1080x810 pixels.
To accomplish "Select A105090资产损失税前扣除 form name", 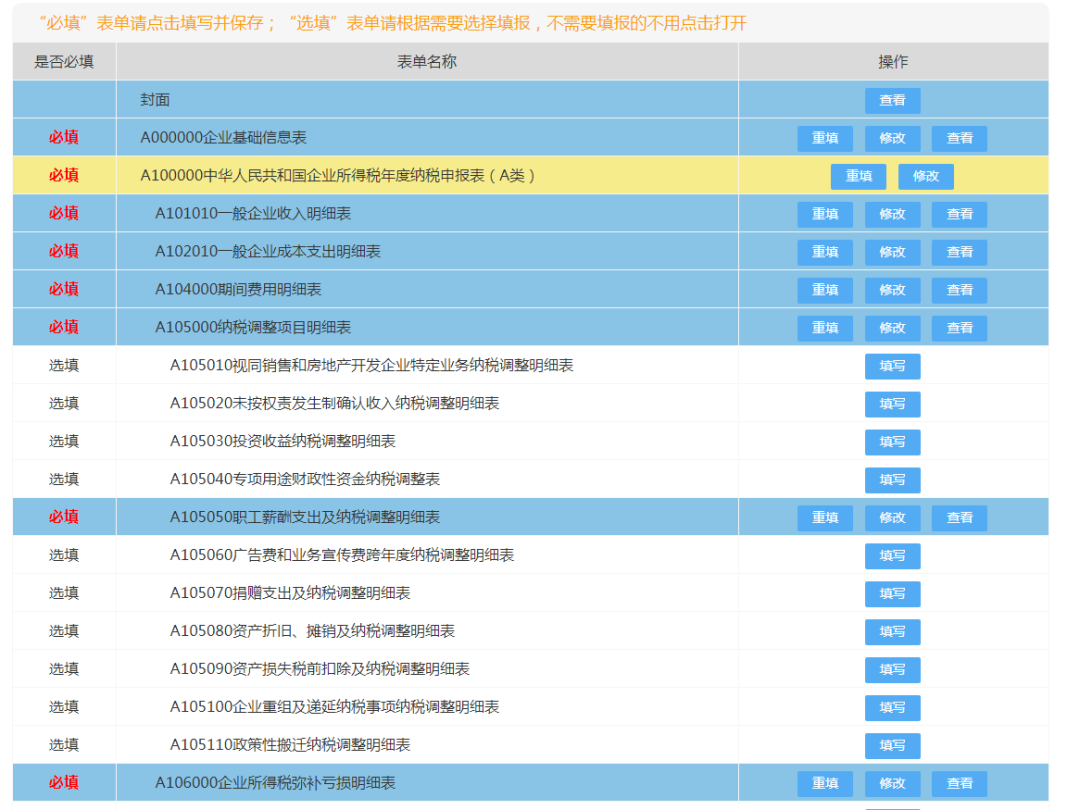I will pos(320,669).
